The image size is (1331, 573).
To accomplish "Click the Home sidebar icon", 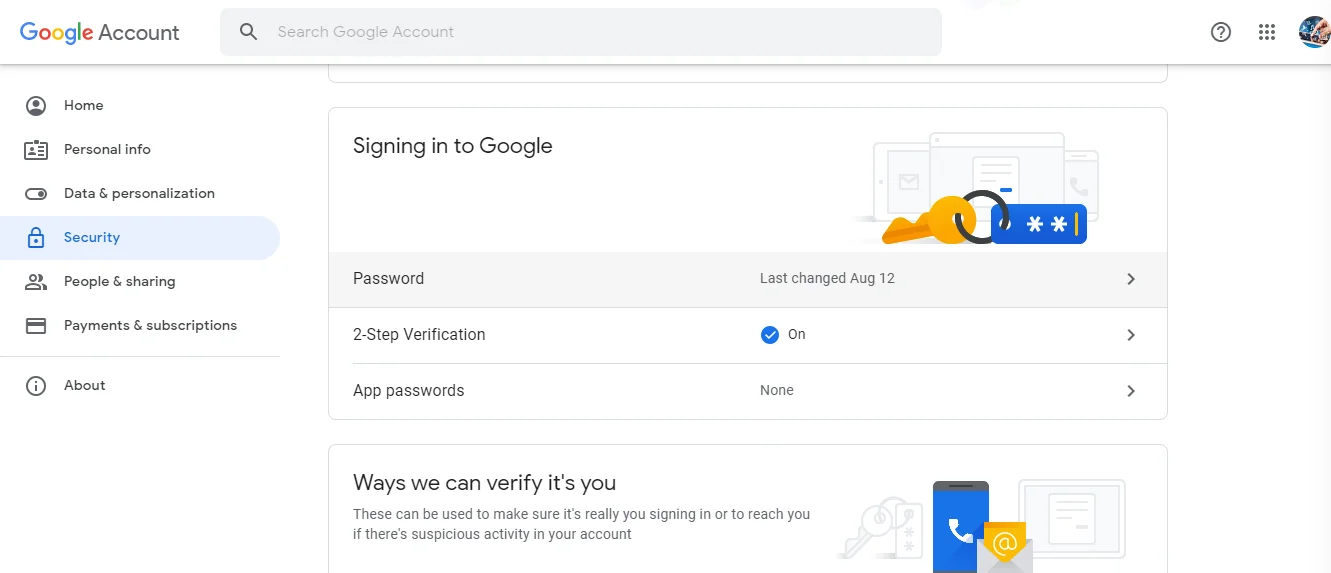I will pyautogui.click(x=36, y=106).
